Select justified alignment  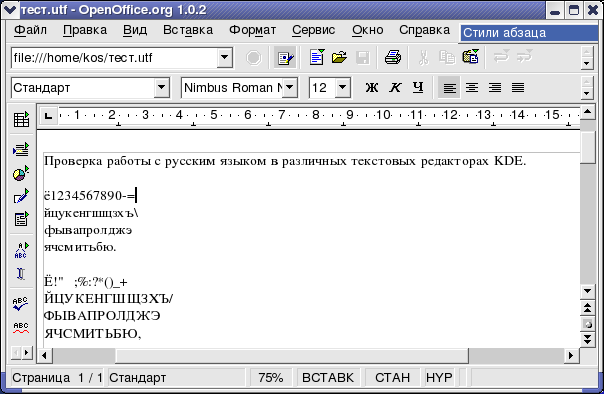point(518,88)
